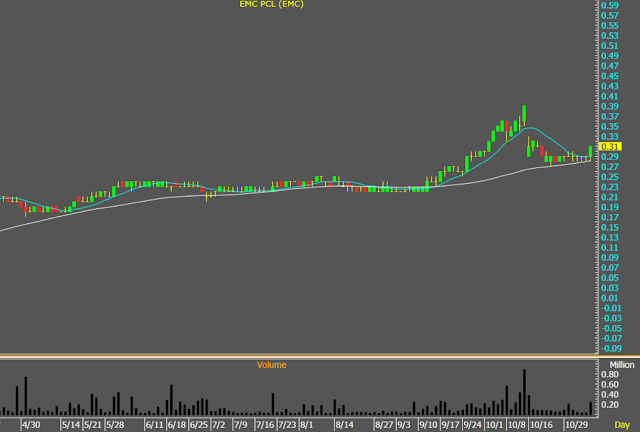Click the 0.01 price axis label
This screenshot has width=640, height=432.
(610, 298)
